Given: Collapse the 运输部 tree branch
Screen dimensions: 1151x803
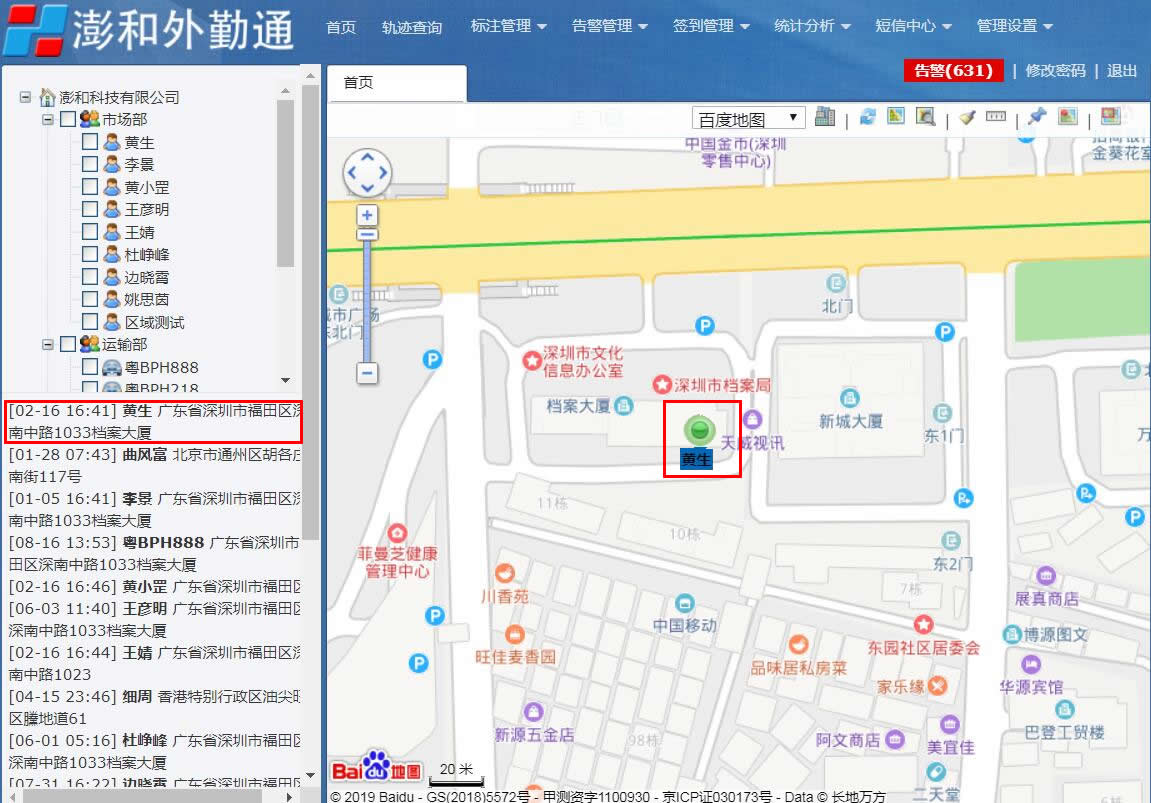Looking at the screenshot, I should point(48,344).
